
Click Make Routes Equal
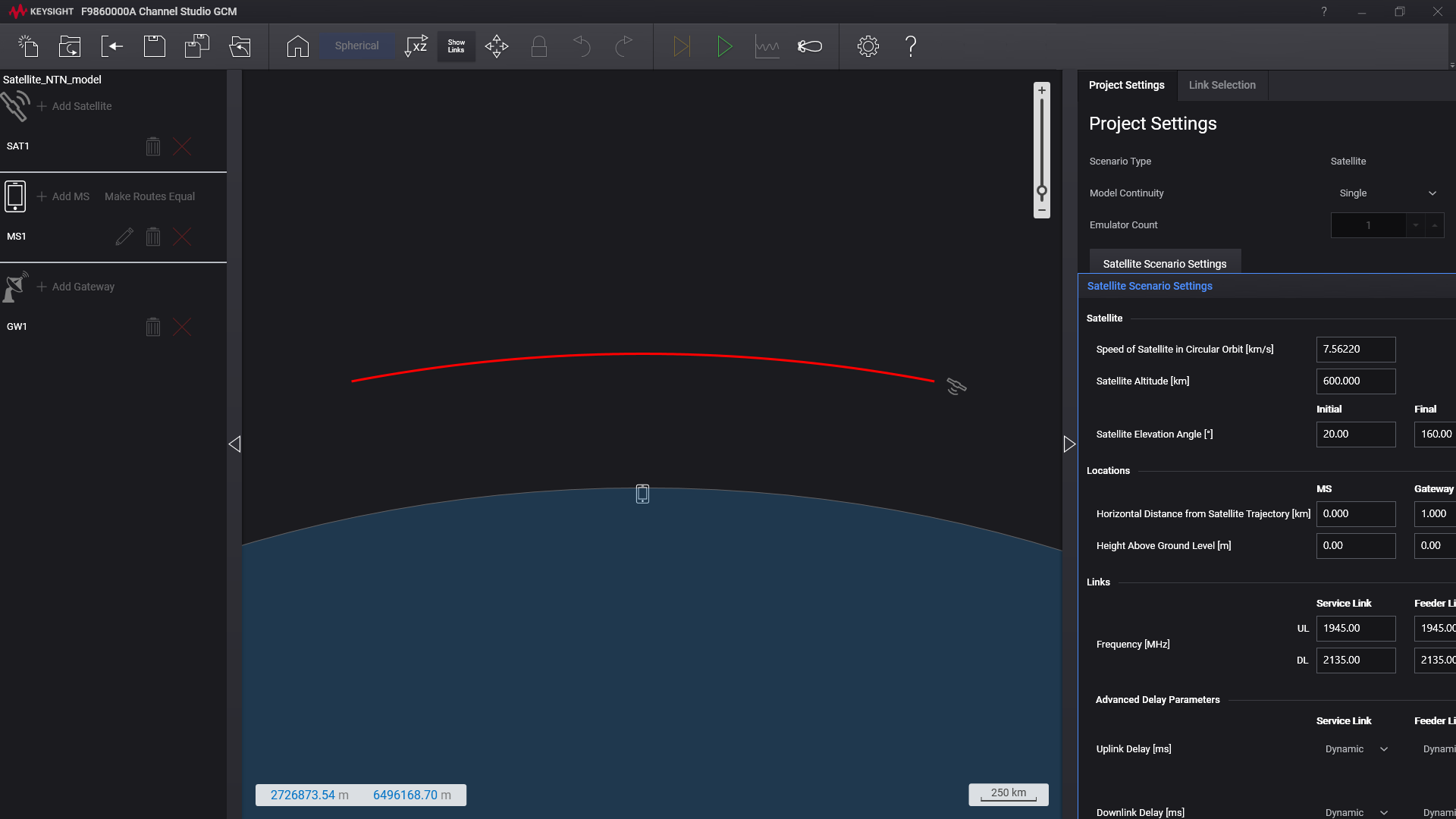[149, 196]
